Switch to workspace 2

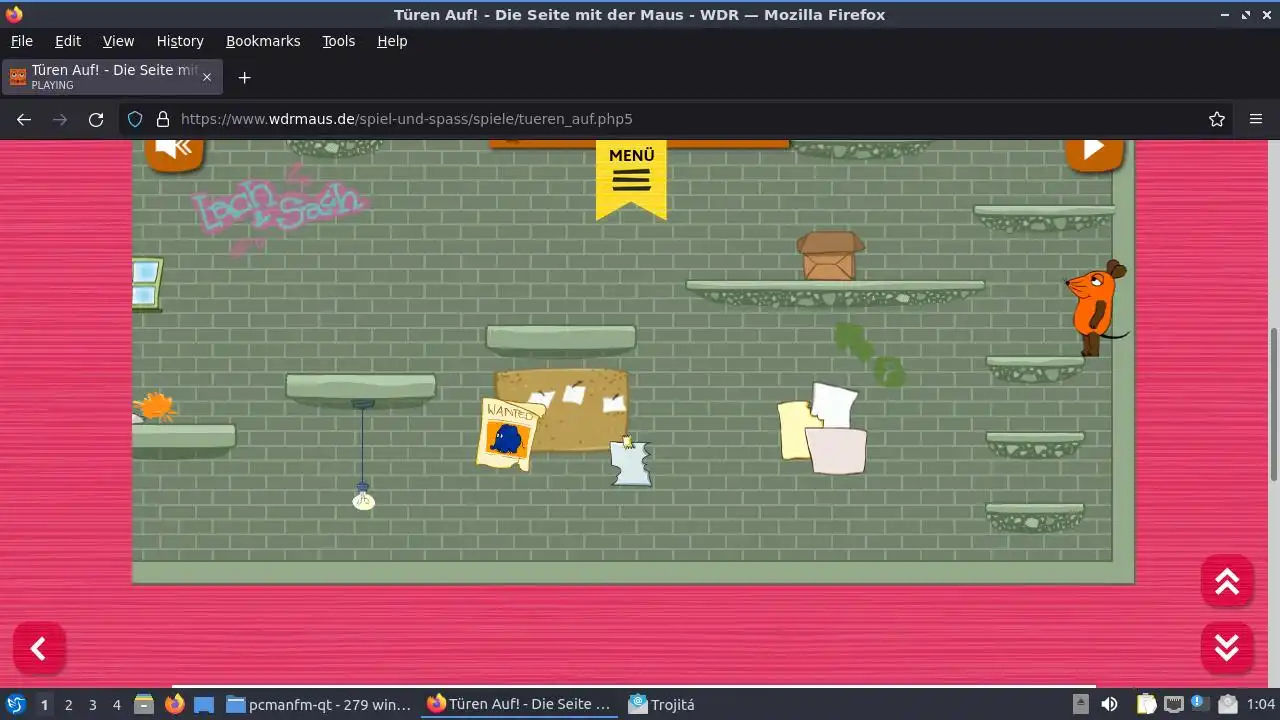(68, 705)
